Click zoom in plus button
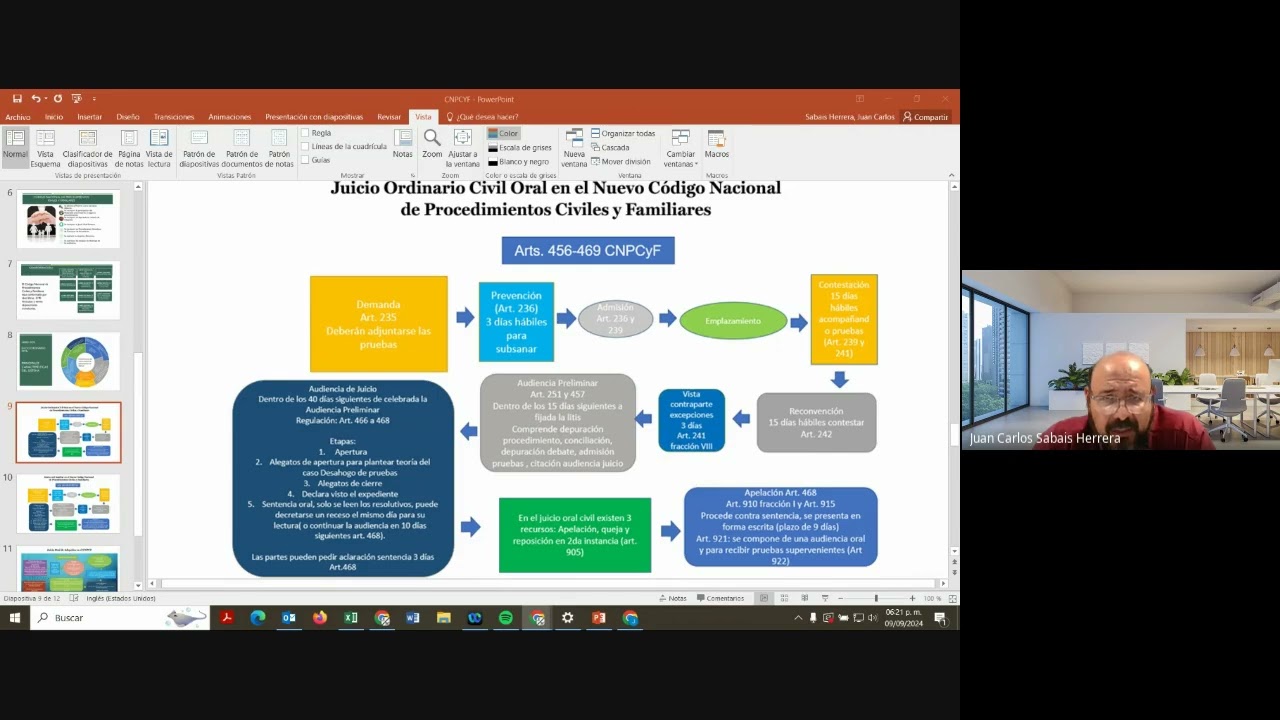1280x720 pixels. click(x=912, y=598)
